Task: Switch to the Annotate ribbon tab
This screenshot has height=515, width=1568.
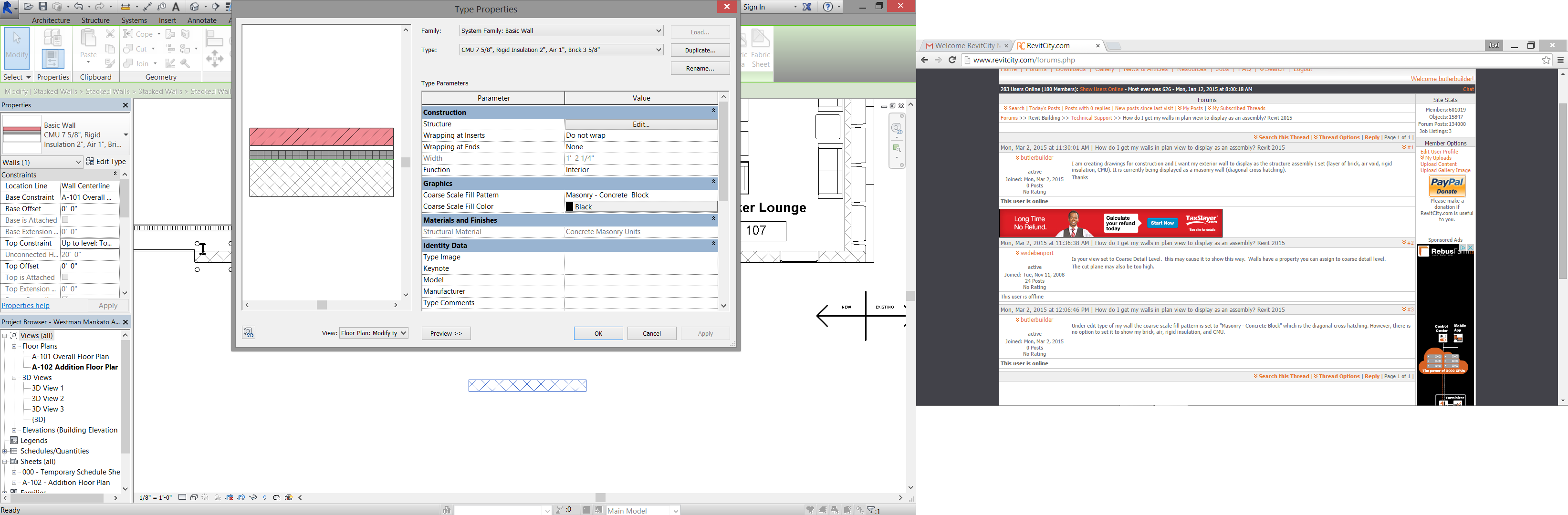Action: [202, 20]
